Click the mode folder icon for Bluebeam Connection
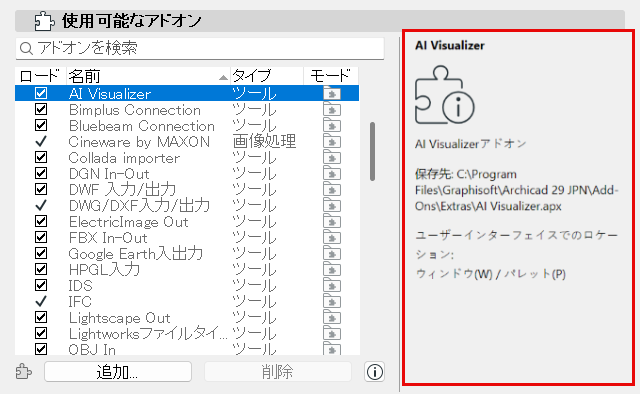This screenshot has height=394, width=640. click(x=332, y=125)
